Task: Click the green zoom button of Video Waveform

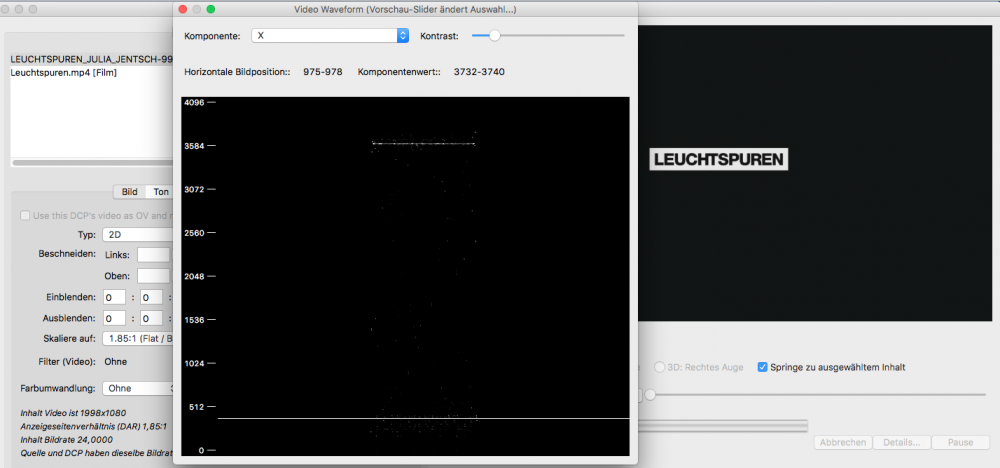Action: tap(210, 9)
